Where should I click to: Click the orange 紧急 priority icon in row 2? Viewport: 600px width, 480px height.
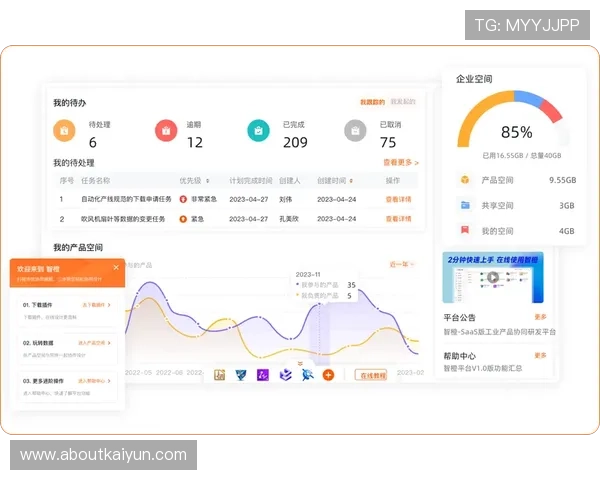click(183, 219)
